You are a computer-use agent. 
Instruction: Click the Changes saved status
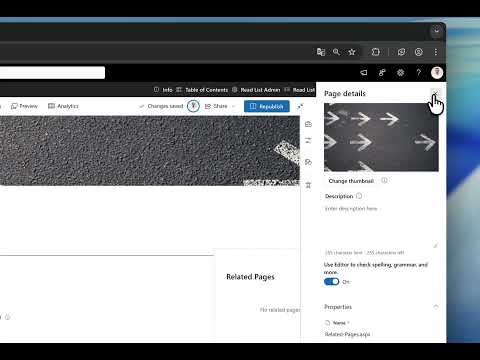[x=161, y=106]
